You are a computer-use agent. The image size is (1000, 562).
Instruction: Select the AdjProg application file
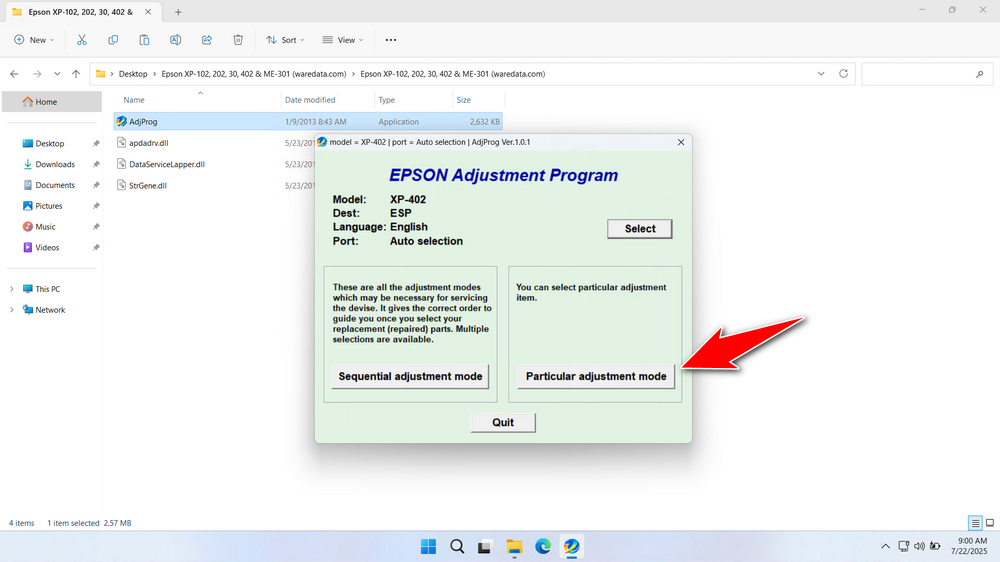point(308,121)
